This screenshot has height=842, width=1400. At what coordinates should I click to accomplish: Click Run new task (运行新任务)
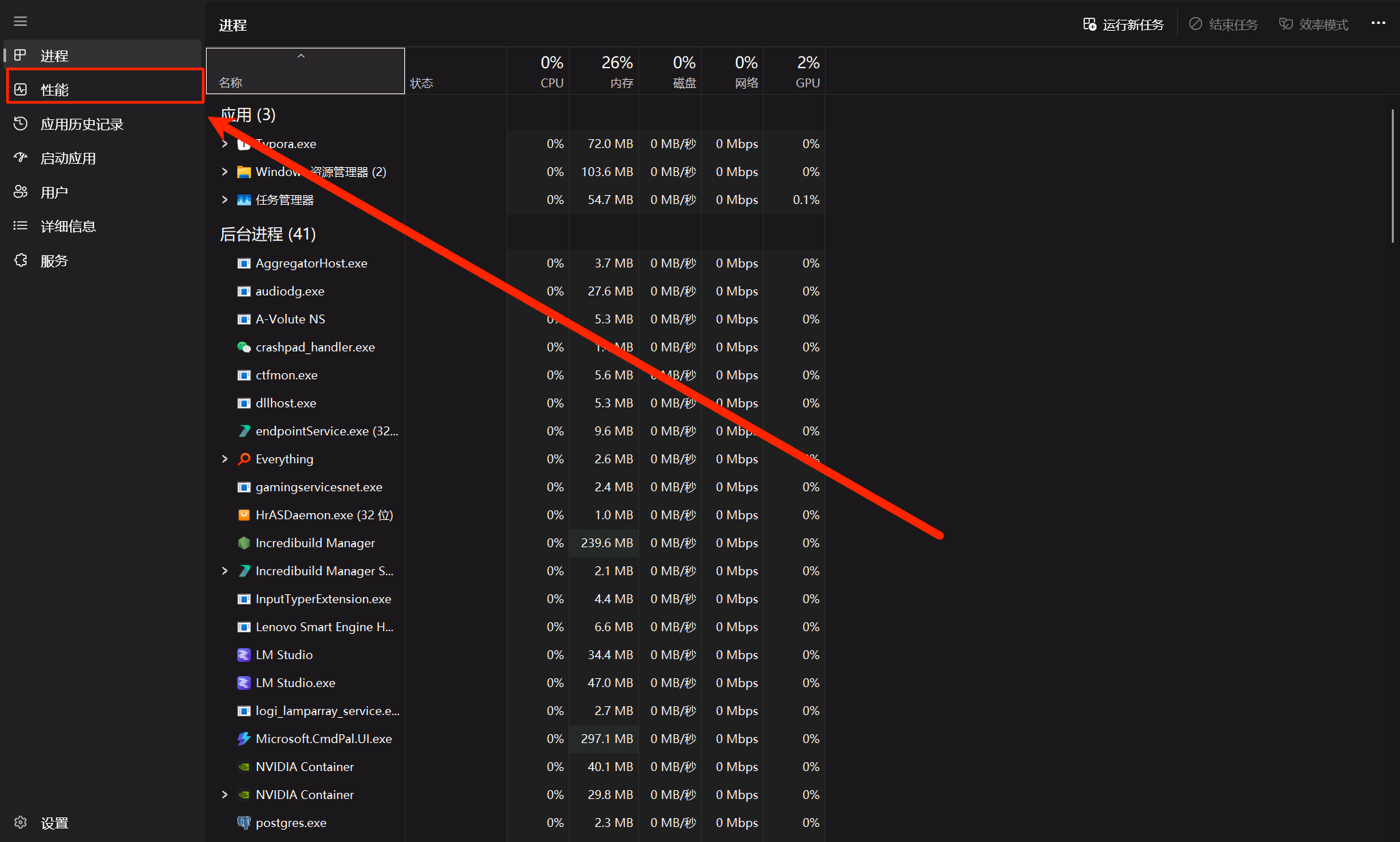click(x=1123, y=25)
